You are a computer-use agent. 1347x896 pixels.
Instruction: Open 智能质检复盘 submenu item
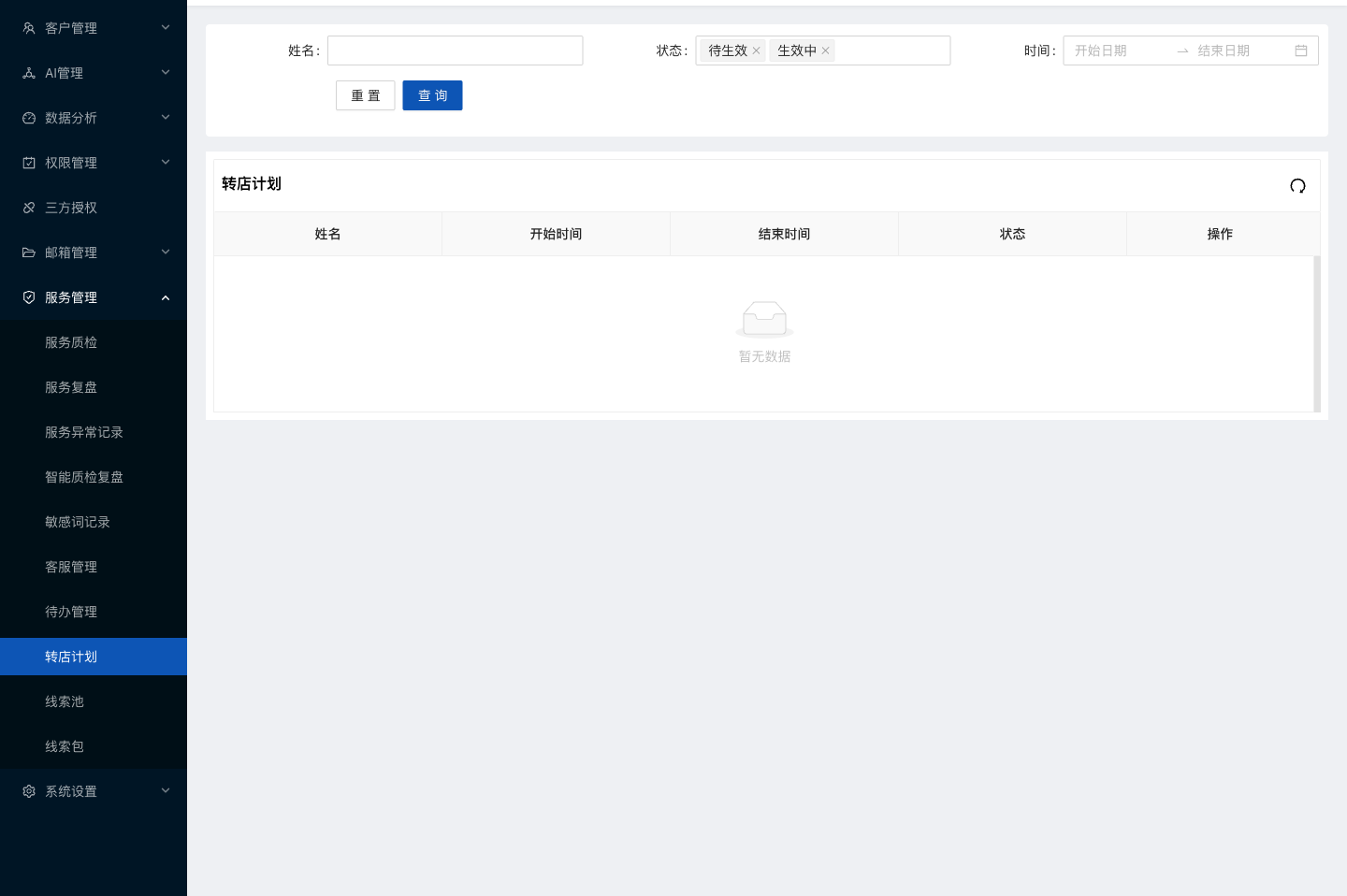pos(94,477)
